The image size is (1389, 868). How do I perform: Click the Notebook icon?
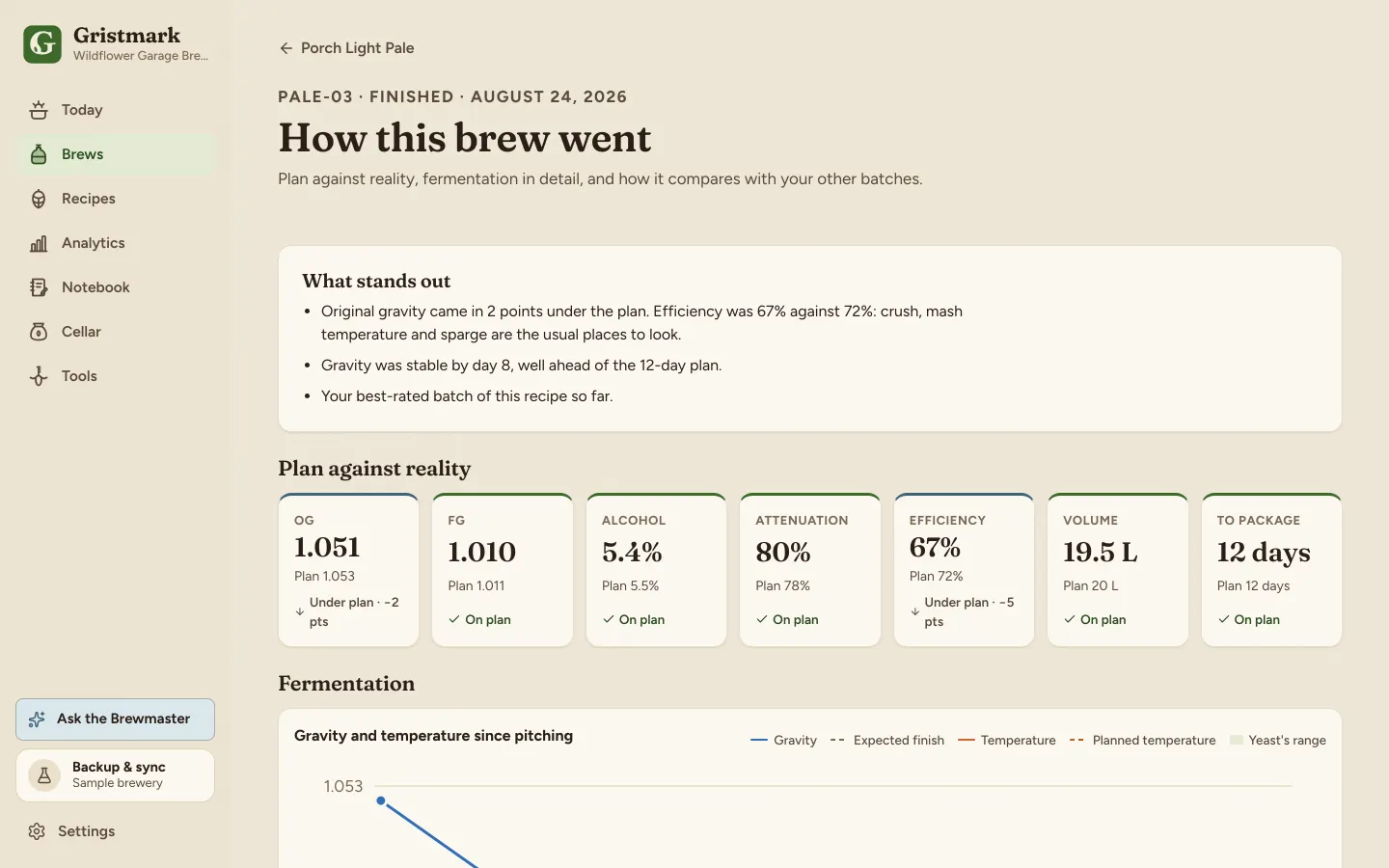coord(39,287)
